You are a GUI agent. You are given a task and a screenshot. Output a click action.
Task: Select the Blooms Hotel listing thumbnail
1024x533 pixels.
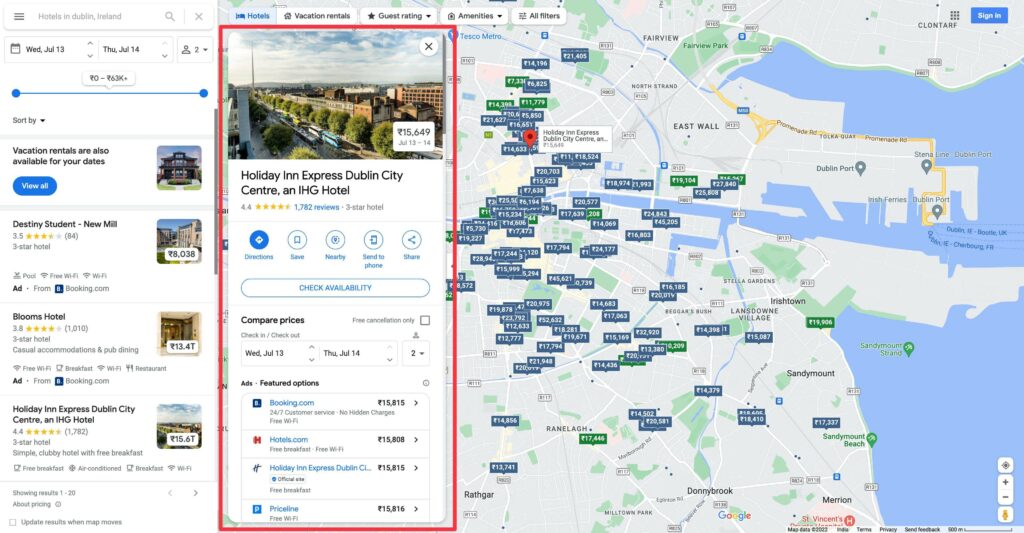point(179,334)
